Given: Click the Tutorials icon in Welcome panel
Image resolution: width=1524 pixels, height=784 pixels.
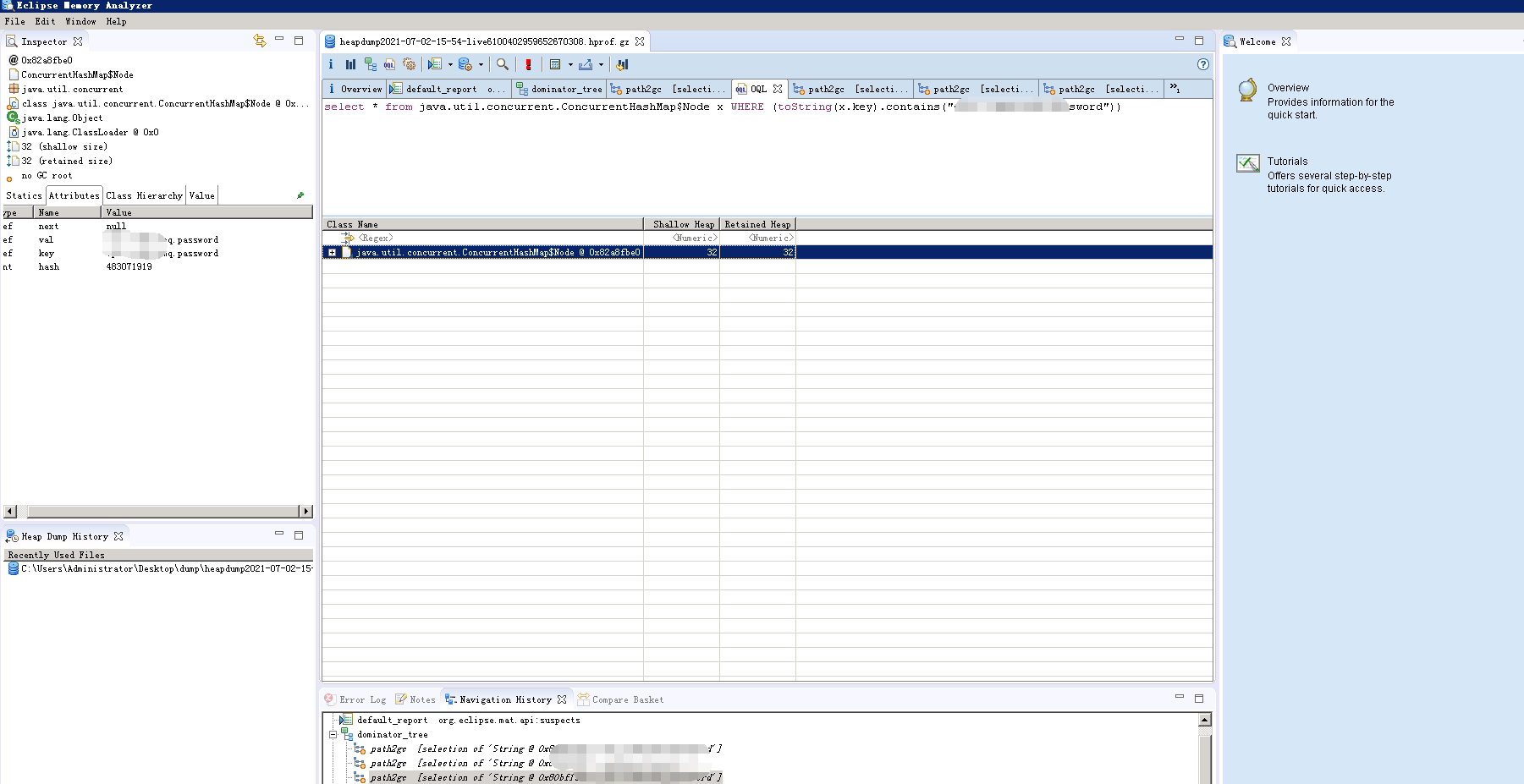Looking at the screenshot, I should pyautogui.click(x=1247, y=163).
